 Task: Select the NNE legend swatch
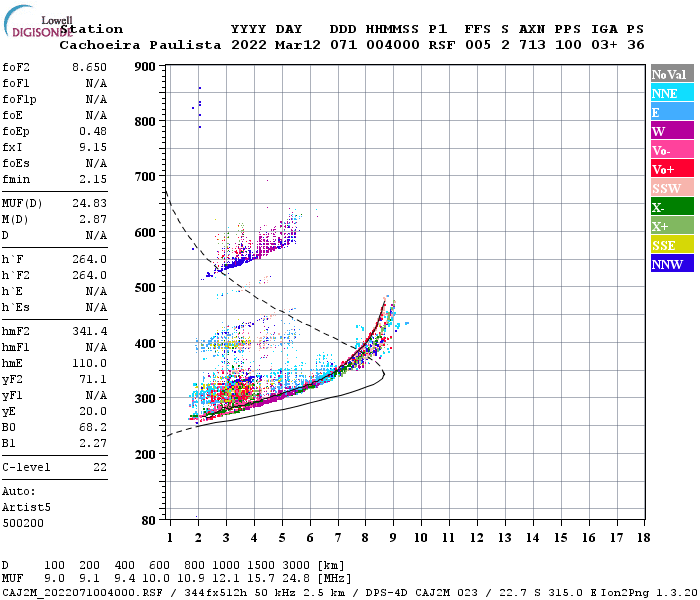pyautogui.click(x=672, y=92)
